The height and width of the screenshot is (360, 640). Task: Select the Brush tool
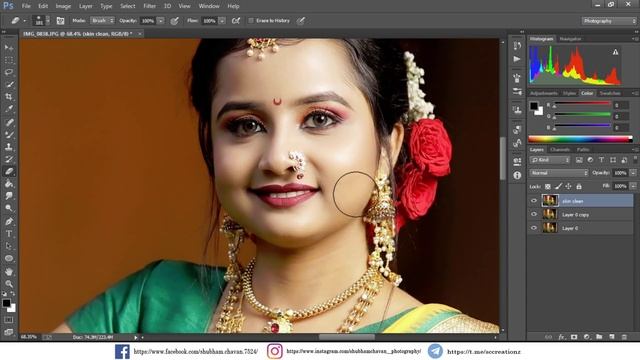click(x=9, y=134)
